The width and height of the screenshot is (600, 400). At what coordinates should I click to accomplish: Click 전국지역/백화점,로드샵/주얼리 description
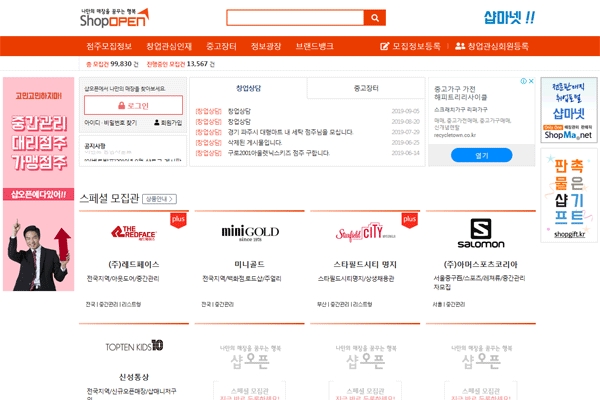tap(241, 279)
